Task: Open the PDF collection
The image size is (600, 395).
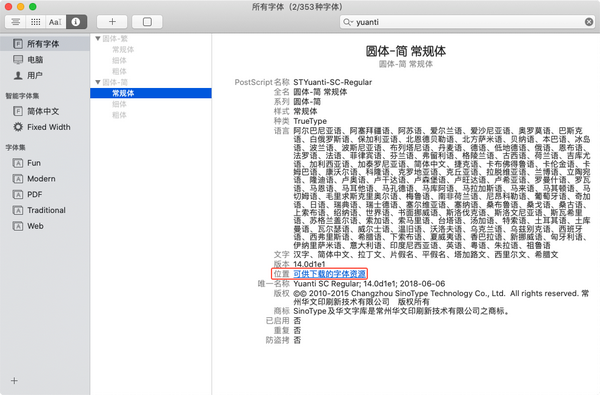Action: pos(45,194)
